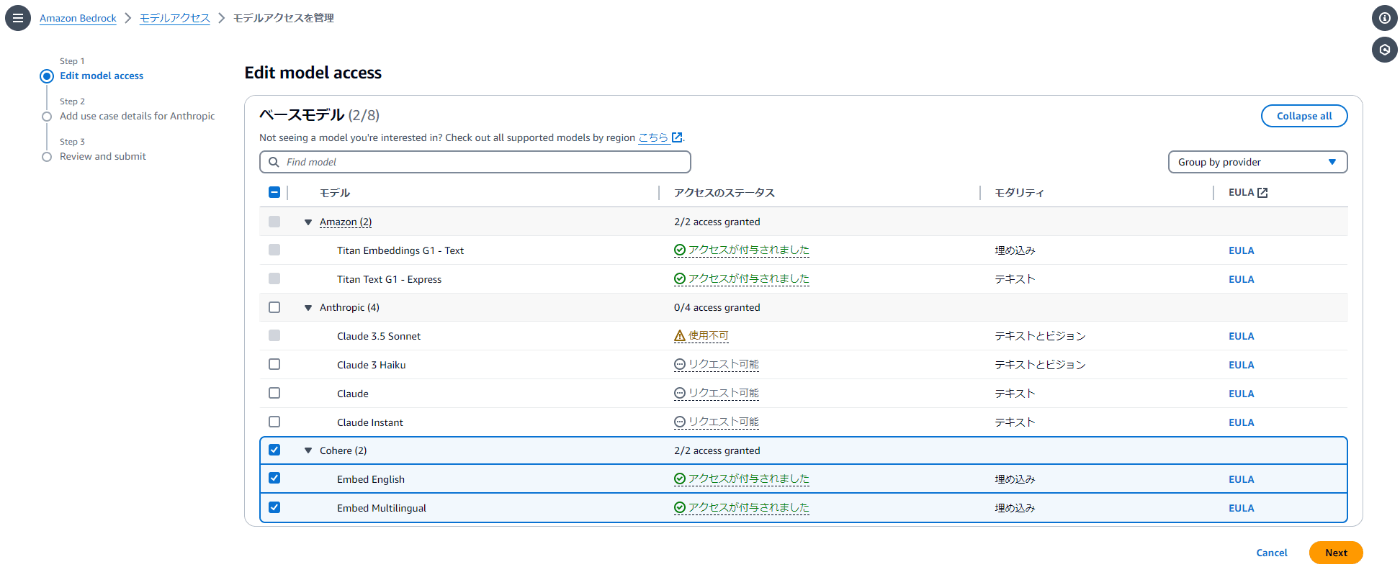The height and width of the screenshot is (585, 1400).
Task: Click the モデルアクセス breadcrumb link
Action: (174, 18)
